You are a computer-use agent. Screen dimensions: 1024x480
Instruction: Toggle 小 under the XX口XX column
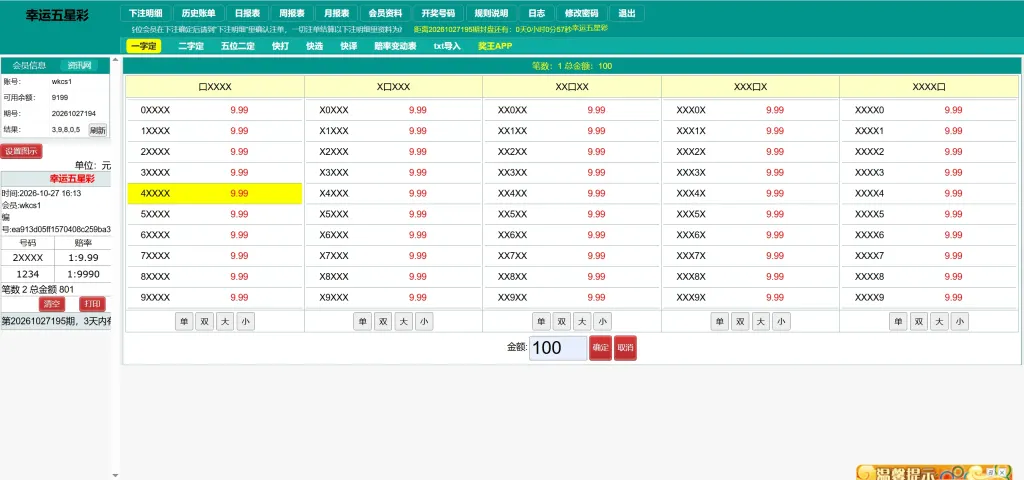603,321
